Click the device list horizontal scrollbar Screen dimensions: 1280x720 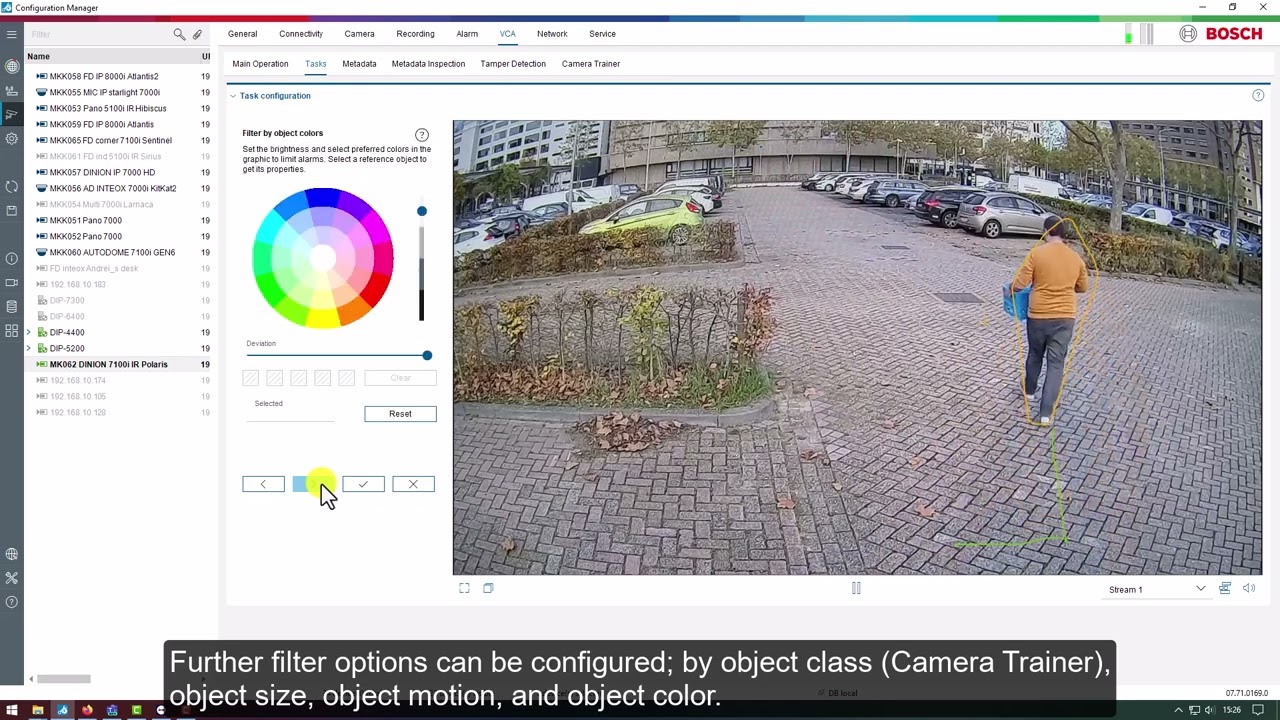coord(64,679)
